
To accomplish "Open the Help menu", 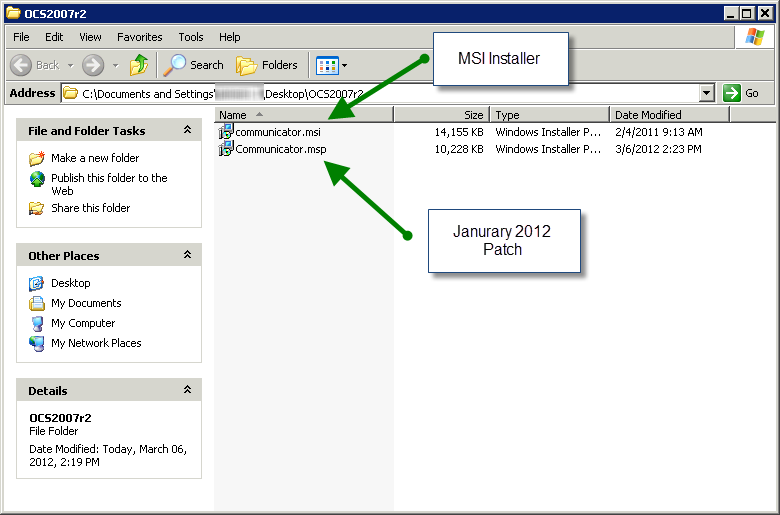I will tap(229, 37).
